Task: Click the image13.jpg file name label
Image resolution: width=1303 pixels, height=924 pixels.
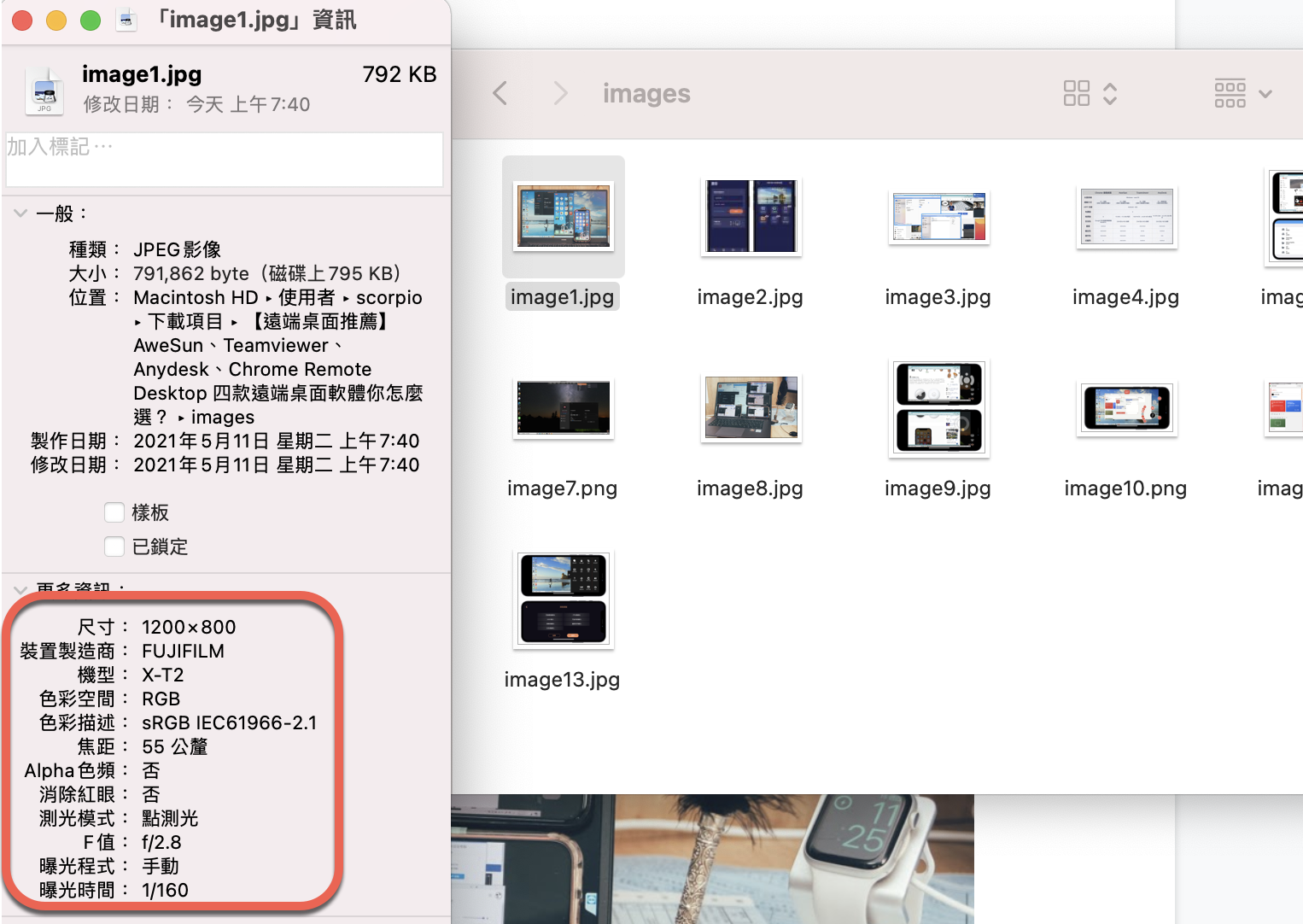Action: click(562, 680)
